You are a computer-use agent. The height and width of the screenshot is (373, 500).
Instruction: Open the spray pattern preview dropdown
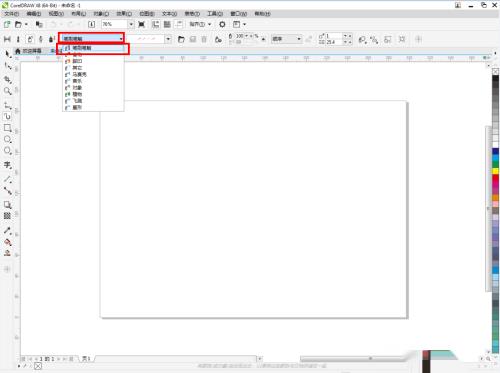pyautogui.click(x=168, y=39)
